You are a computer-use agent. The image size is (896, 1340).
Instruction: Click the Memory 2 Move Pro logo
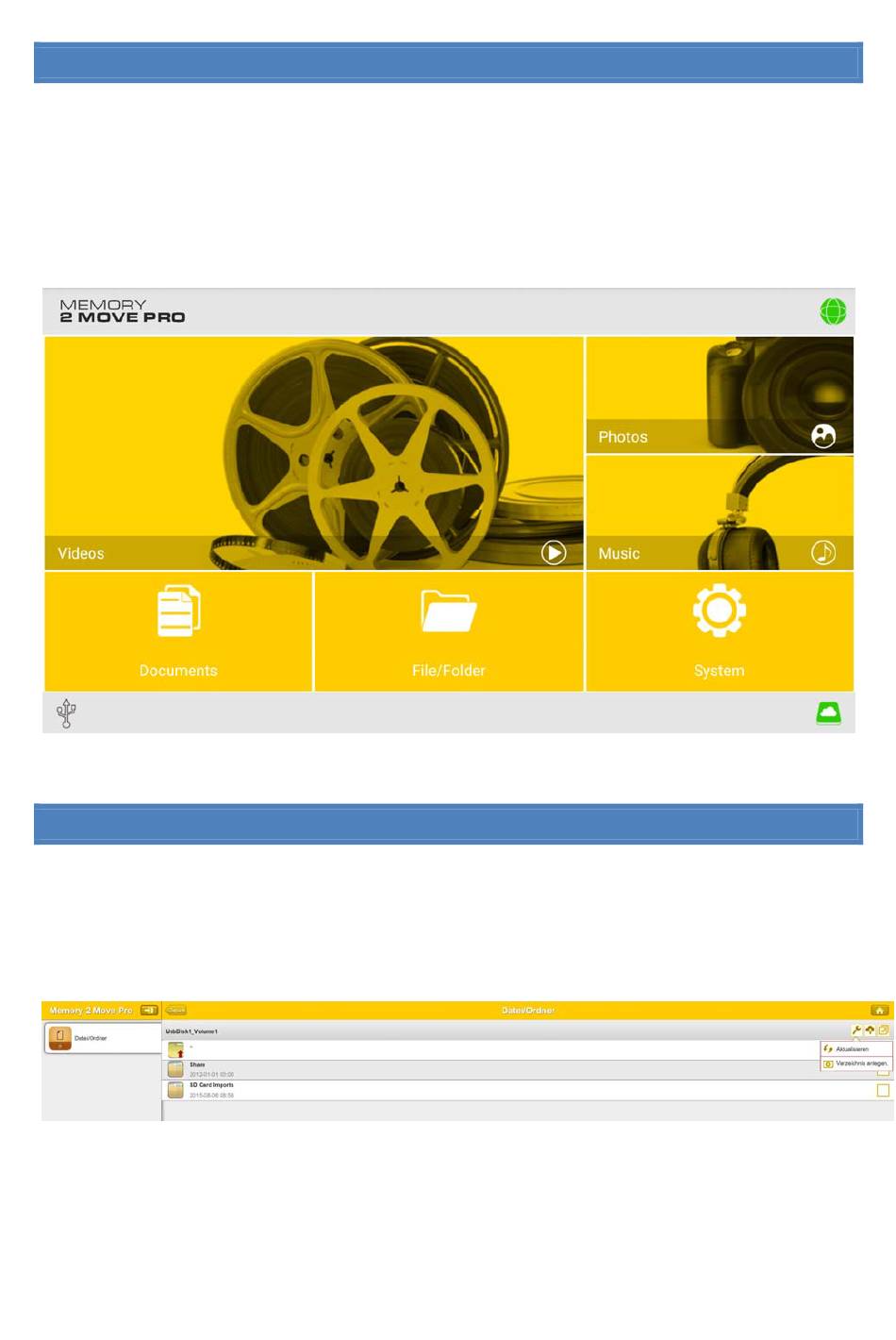click(x=123, y=311)
